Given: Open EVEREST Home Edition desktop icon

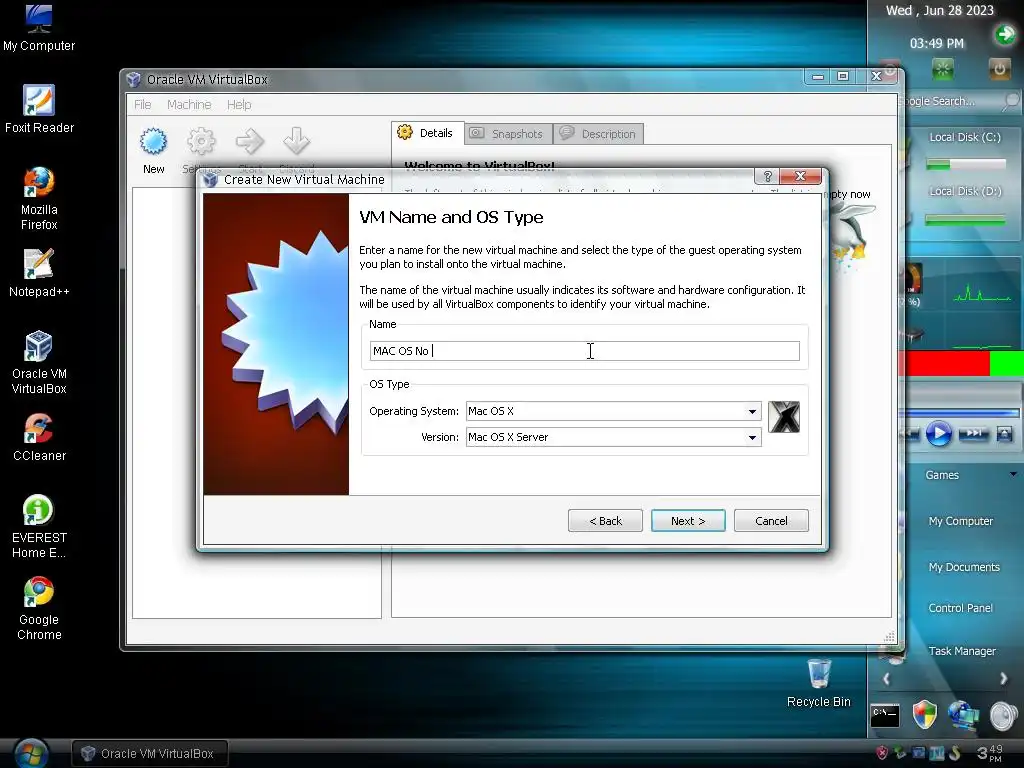Looking at the screenshot, I should tap(39, 526).
